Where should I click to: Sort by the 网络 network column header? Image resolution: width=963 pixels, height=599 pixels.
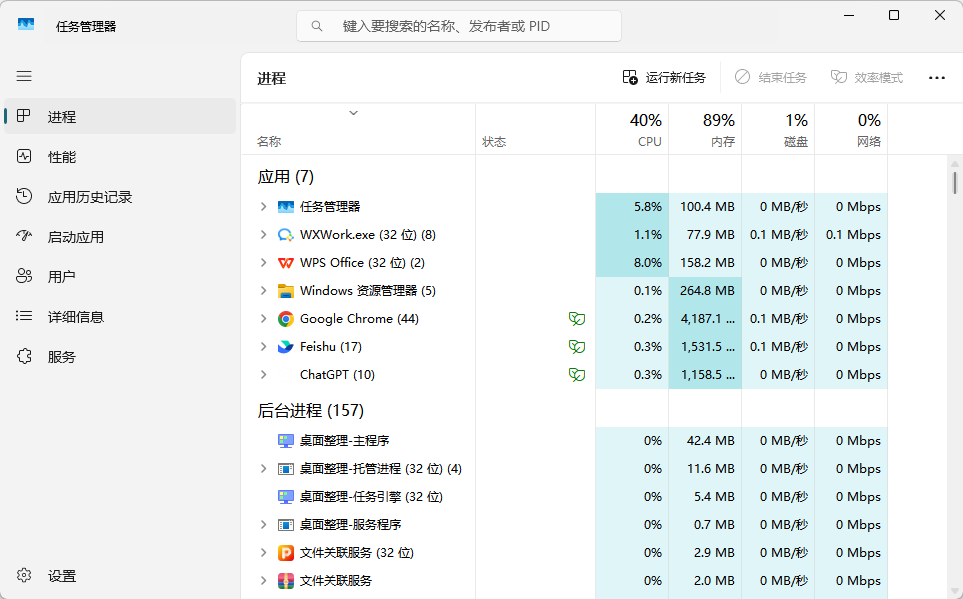tap(851, 129)
